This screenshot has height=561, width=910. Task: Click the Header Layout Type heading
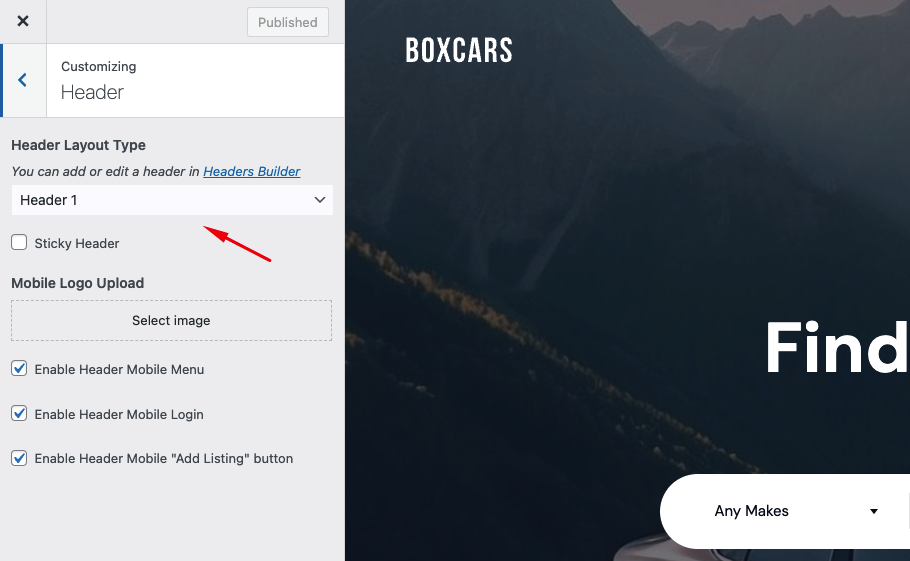[x=78, y=146]
